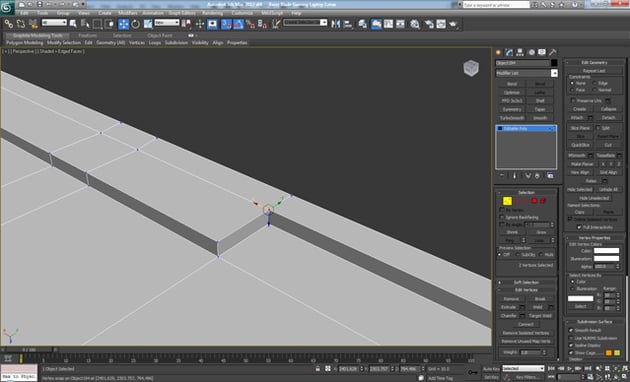Select the Edge constraint radio button
Screen dimensions: 630x382
click(x=595, y=83)
